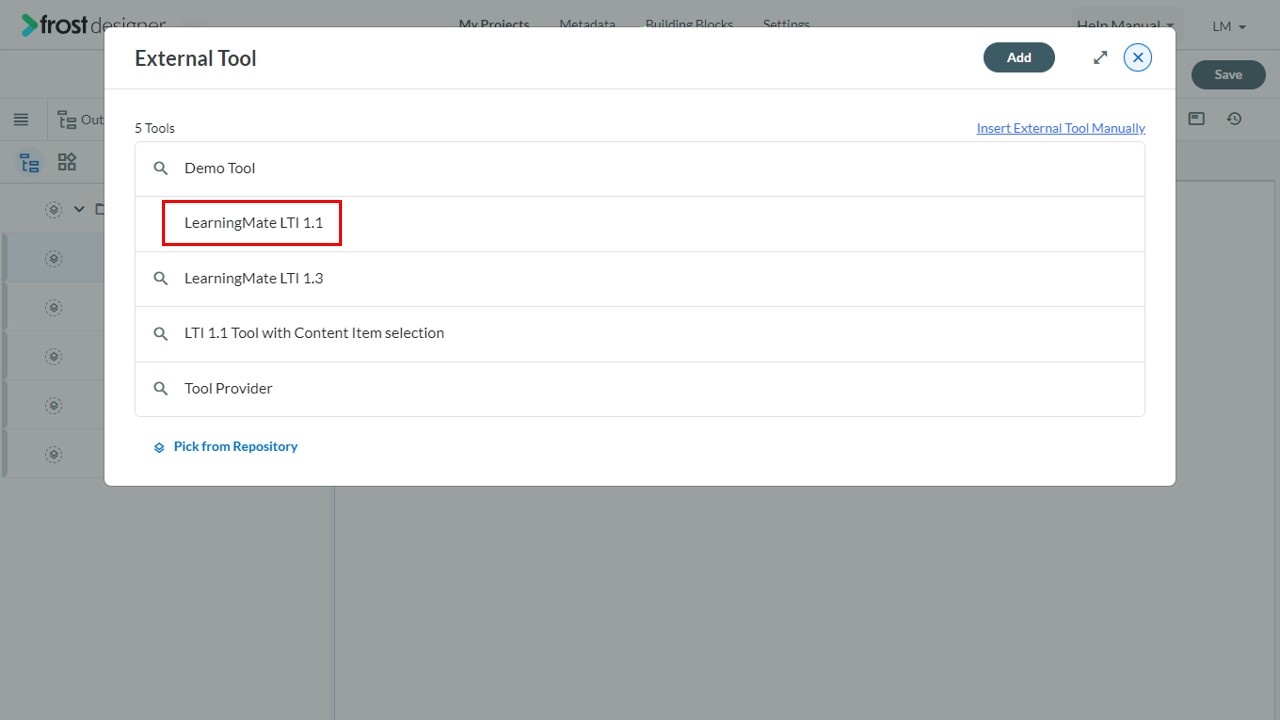
Task: Click search icon beside LTI 1.1 Content Item tool
Action: (160, 333)
